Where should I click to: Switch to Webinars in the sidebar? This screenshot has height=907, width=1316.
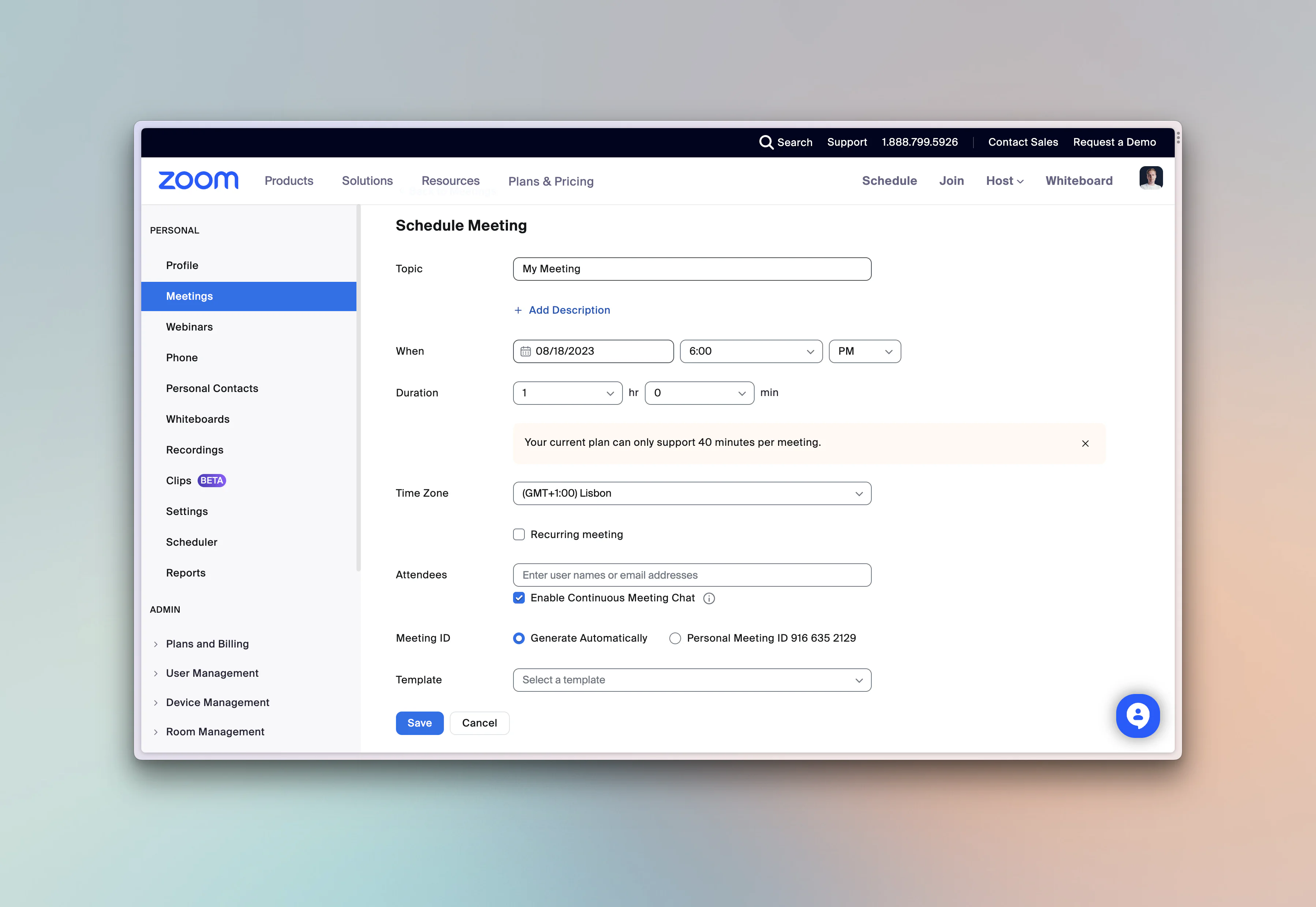coord(189,327)
